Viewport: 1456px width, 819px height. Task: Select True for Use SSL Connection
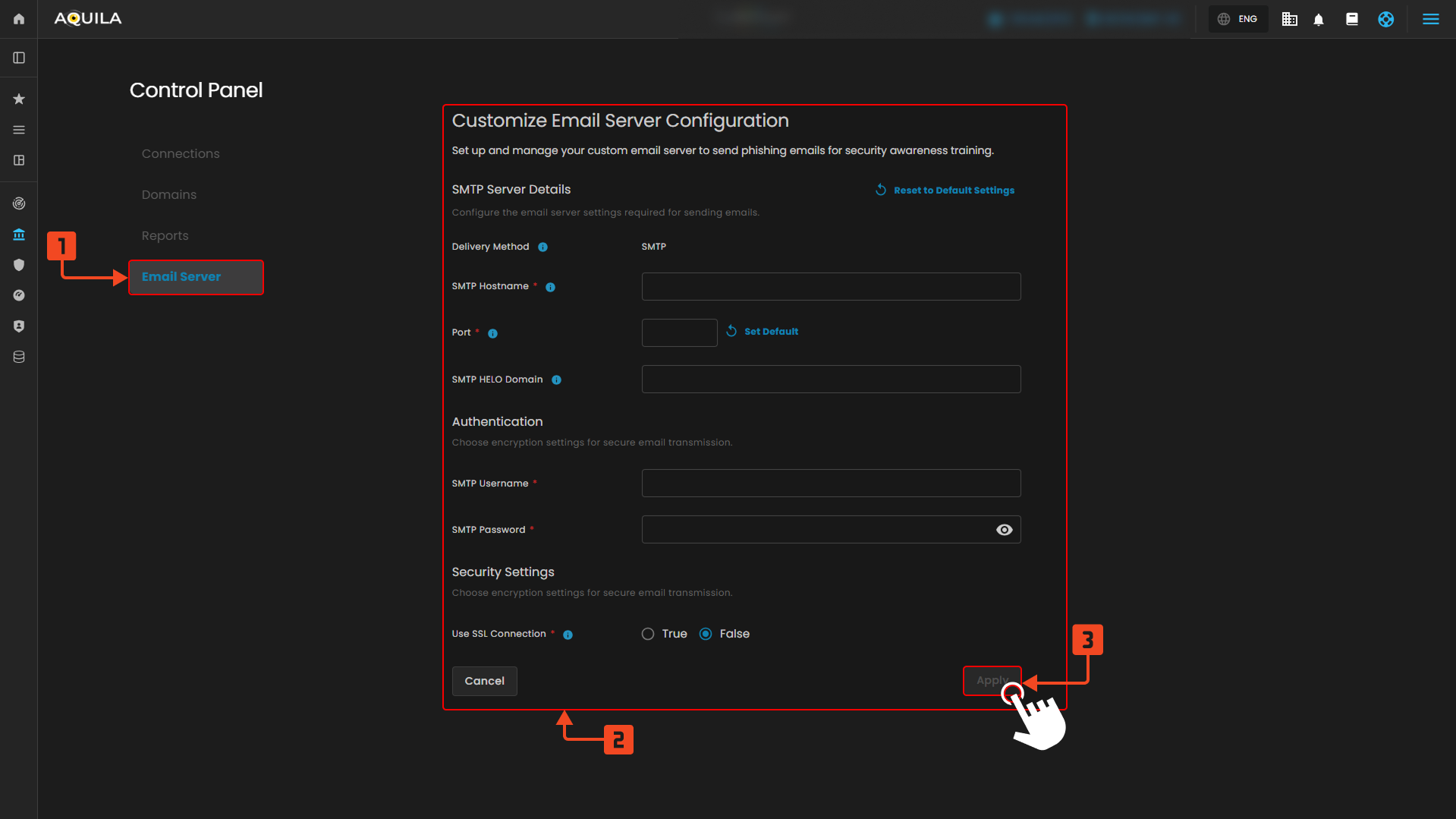click(648, 634)
